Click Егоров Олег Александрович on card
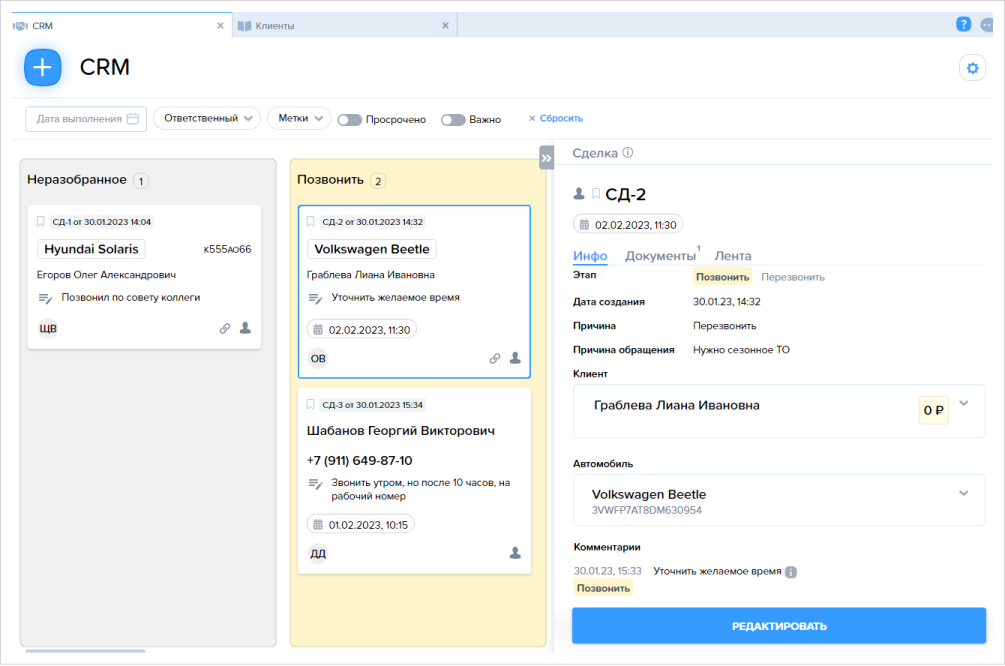The height and width of the screenshot is (666, 1005). point(106,274)
